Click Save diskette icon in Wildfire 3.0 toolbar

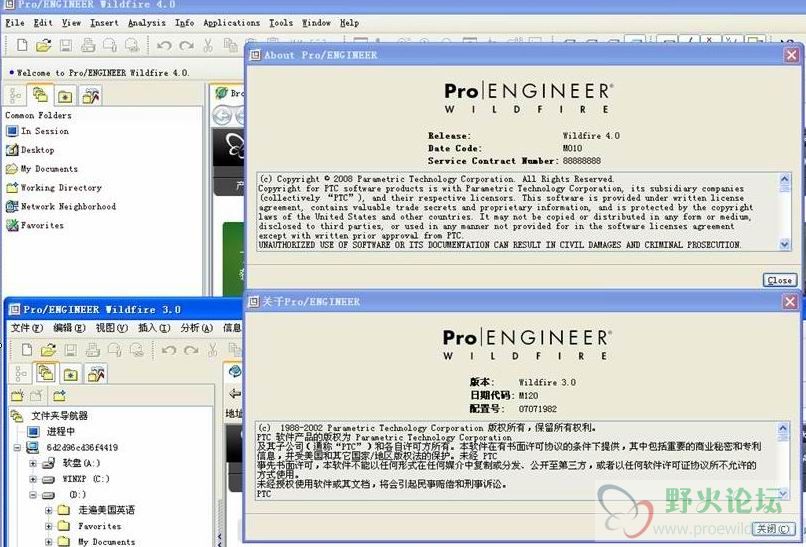(x=70, y=350)
